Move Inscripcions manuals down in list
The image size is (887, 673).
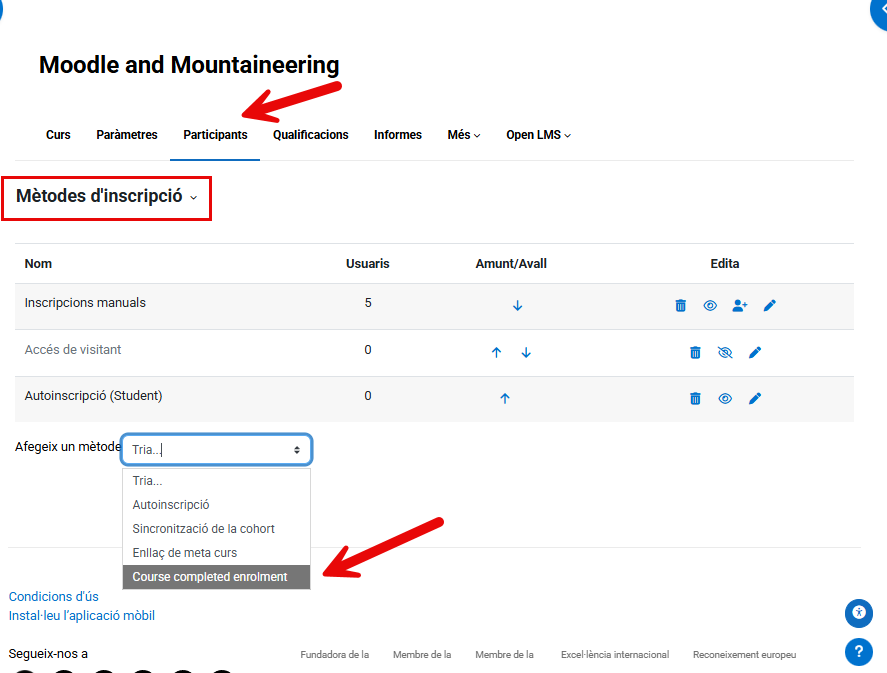coord(517,306)
